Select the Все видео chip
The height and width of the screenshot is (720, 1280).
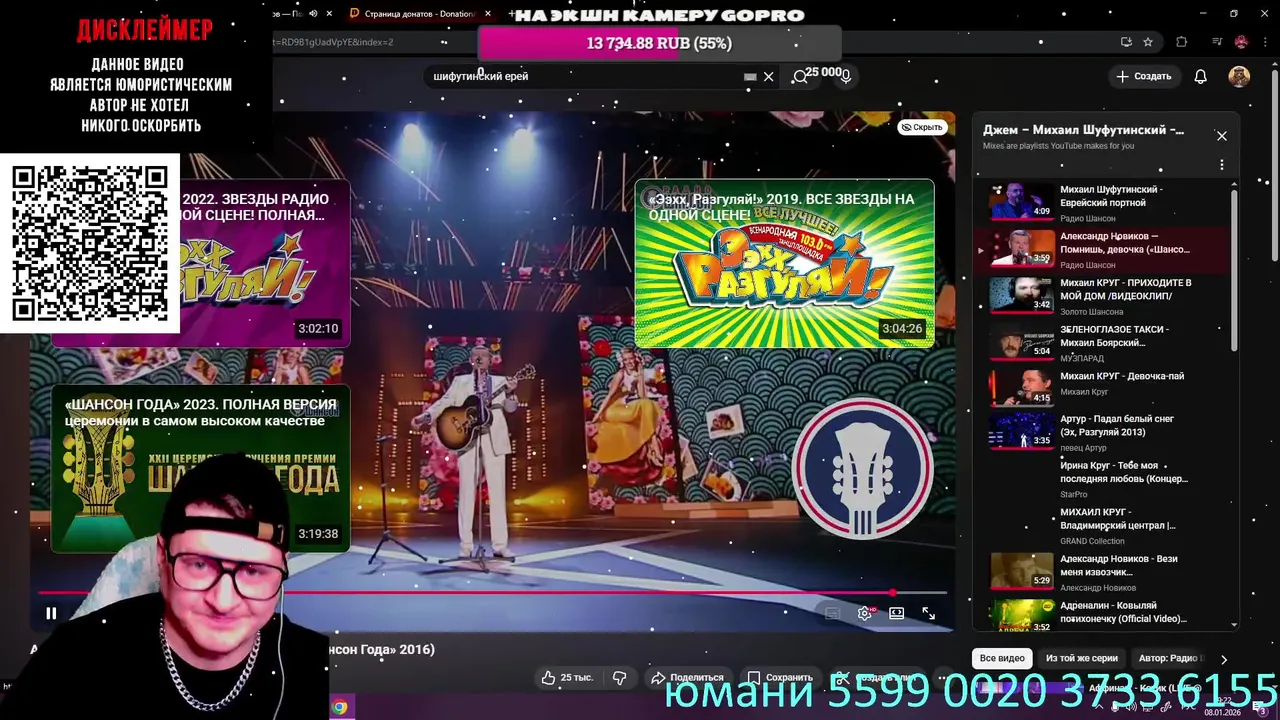(1002, 659)
